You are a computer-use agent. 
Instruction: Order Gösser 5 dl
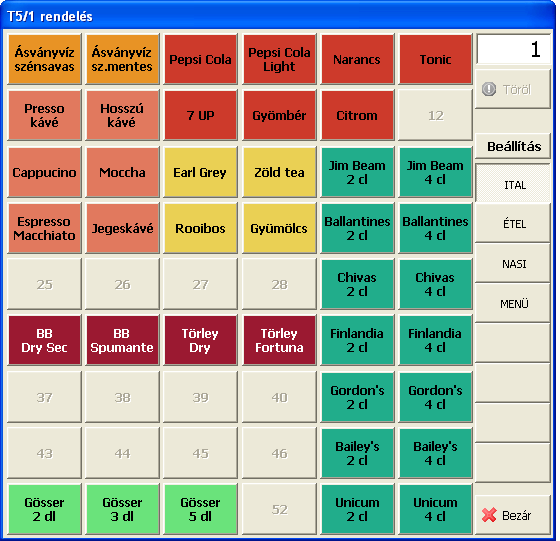coord(200,509)
